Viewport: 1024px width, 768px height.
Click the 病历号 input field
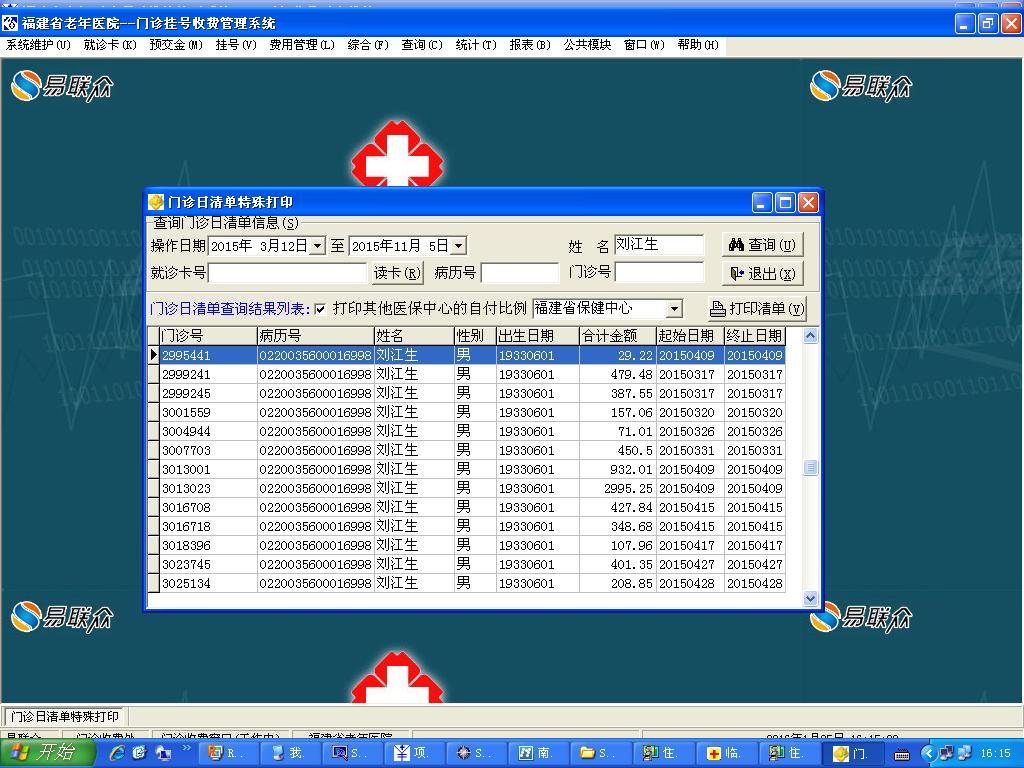pyautogui.click(x=520, y=272)
